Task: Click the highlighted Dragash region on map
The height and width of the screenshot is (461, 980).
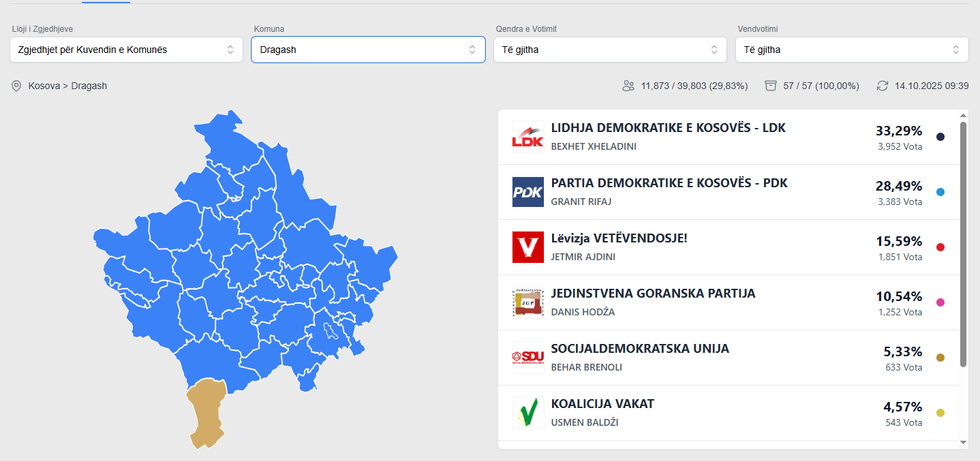Action: coord(209,412)
